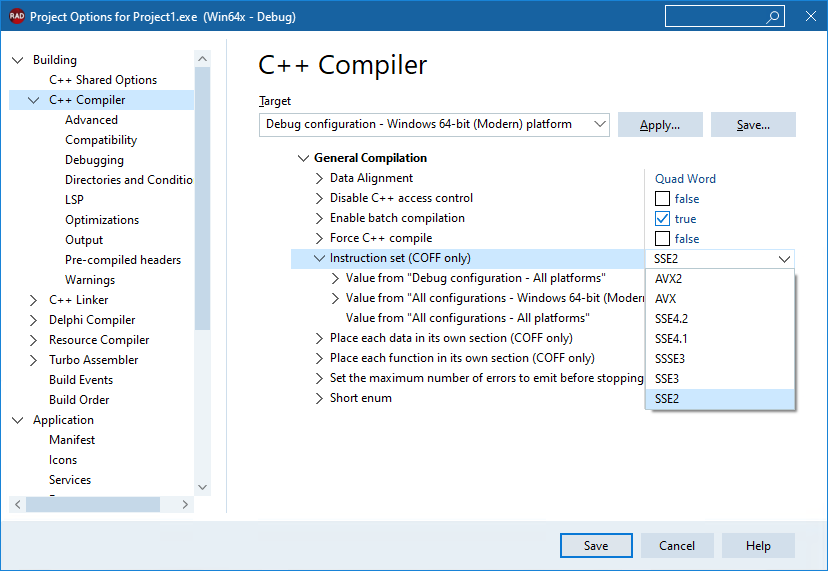Expand Place each function in own section
Screen dimensions: 828x571
(x=319, y=358)
